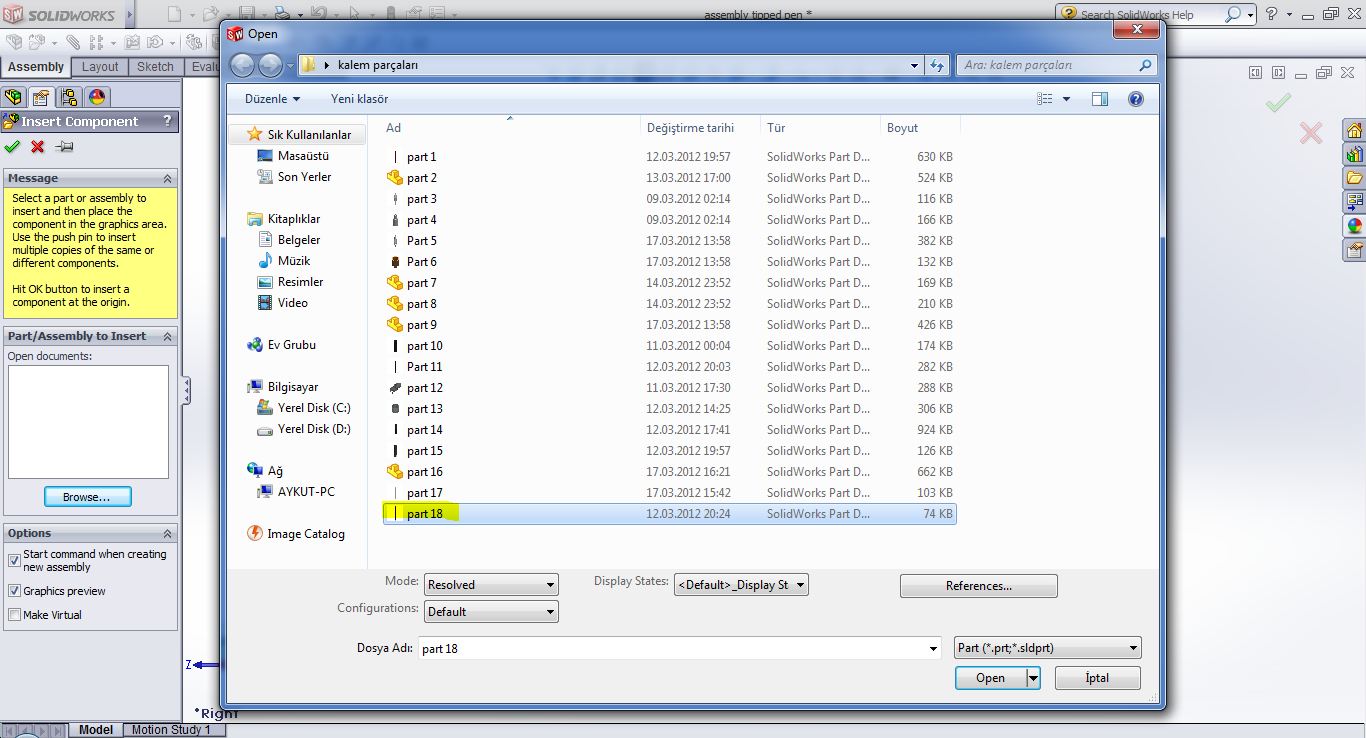Disable the Graphics preview checkbox
Screen dimensions: 1366x738
coord(14,591)
